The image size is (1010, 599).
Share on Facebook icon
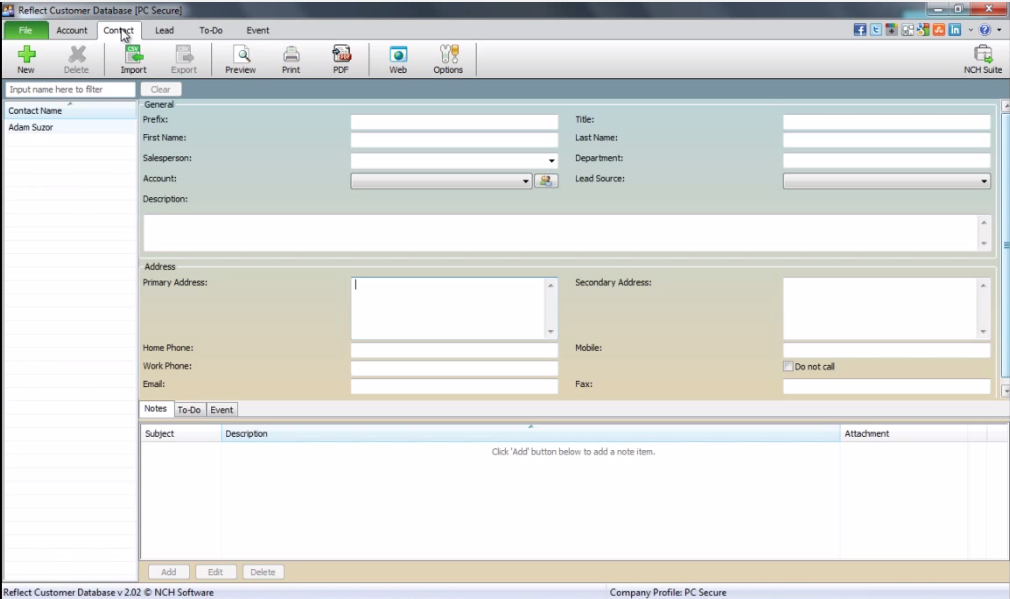[860, 30]
